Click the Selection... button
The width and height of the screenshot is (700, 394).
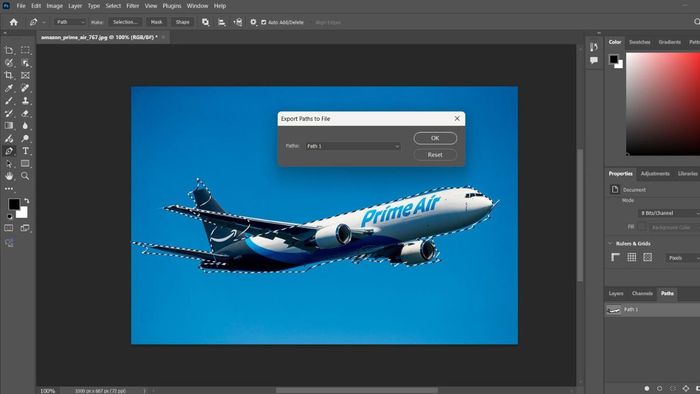tap(125, 22)
